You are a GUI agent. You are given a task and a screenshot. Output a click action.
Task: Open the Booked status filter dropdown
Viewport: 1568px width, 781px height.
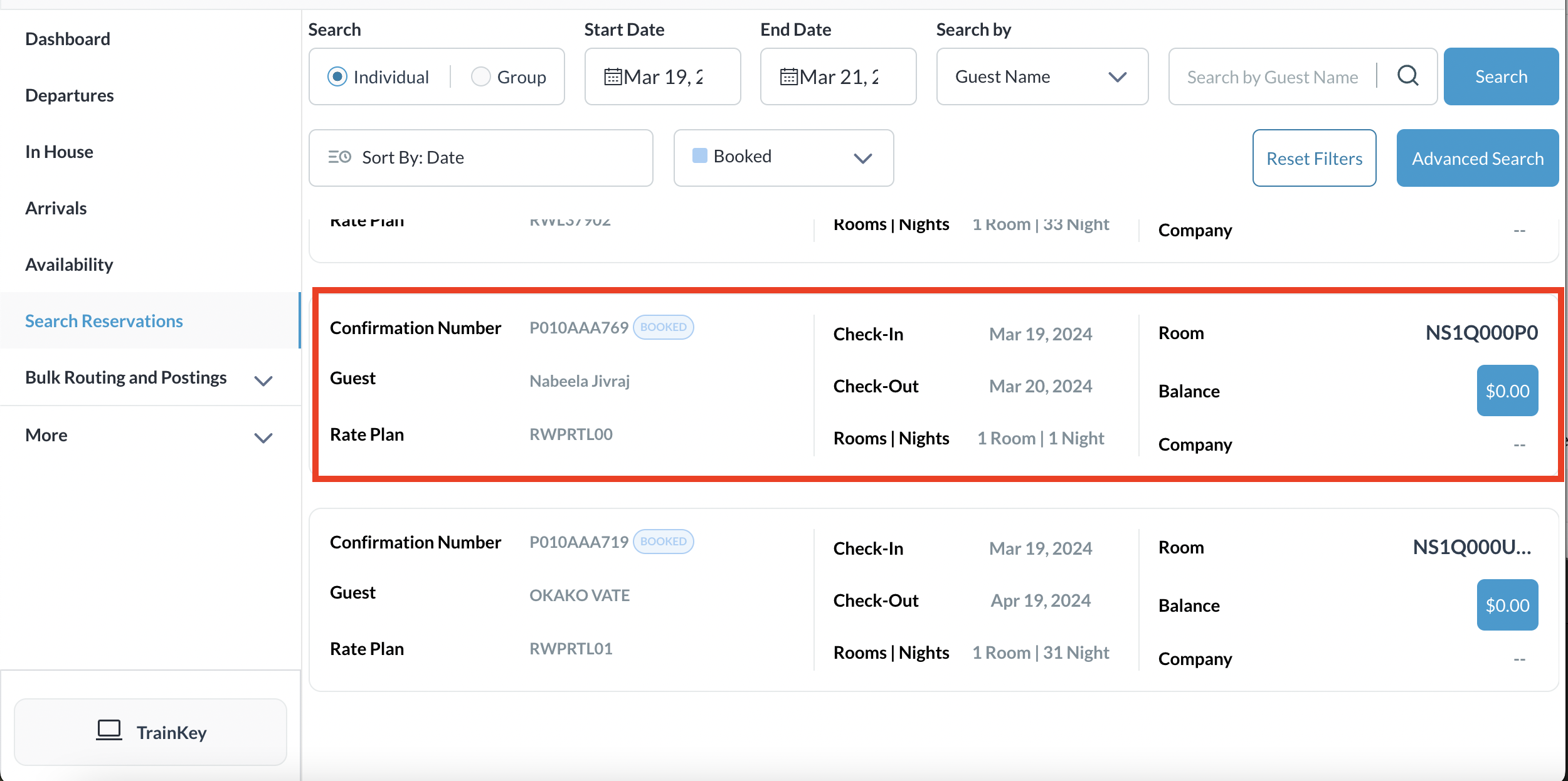pyautogui.click(x=783, y=157)
